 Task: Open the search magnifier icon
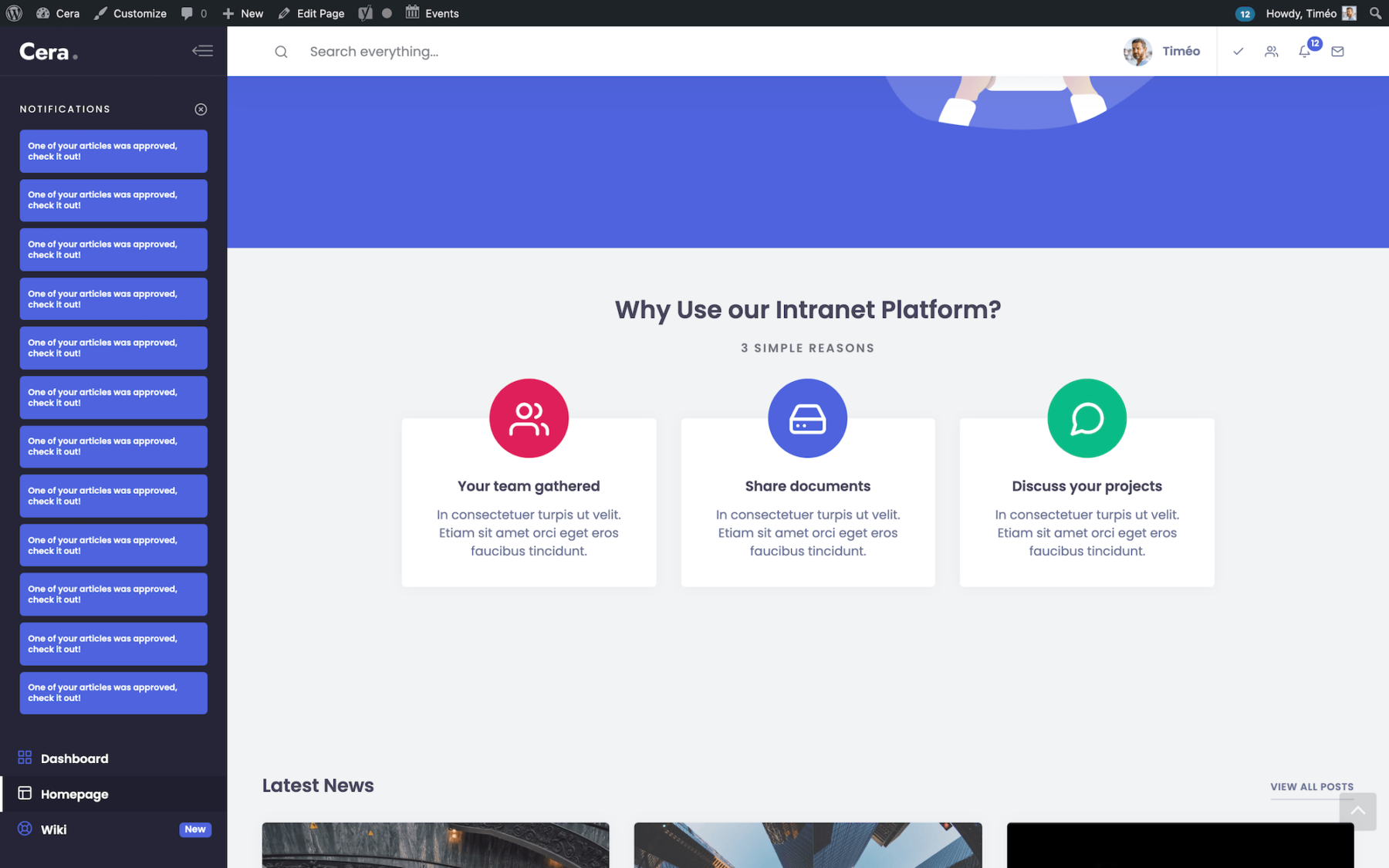point(281,51)
